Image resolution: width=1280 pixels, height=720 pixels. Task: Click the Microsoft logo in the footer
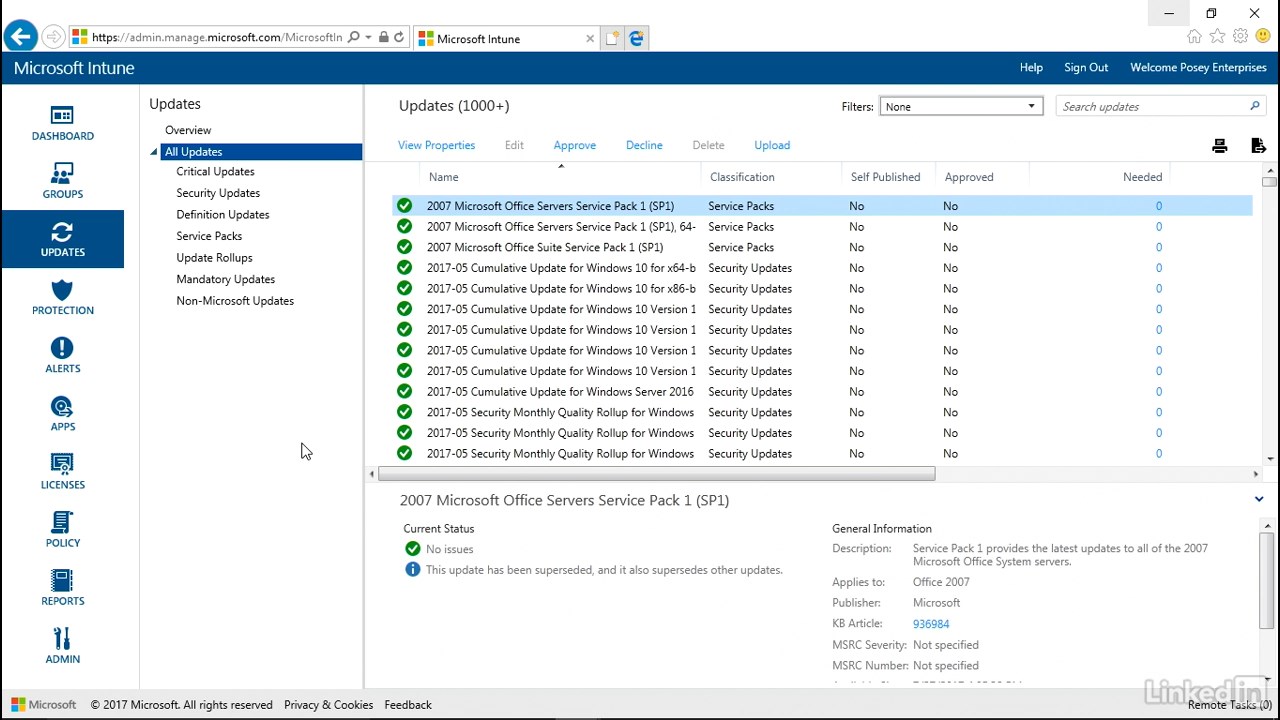coord(44,705)
